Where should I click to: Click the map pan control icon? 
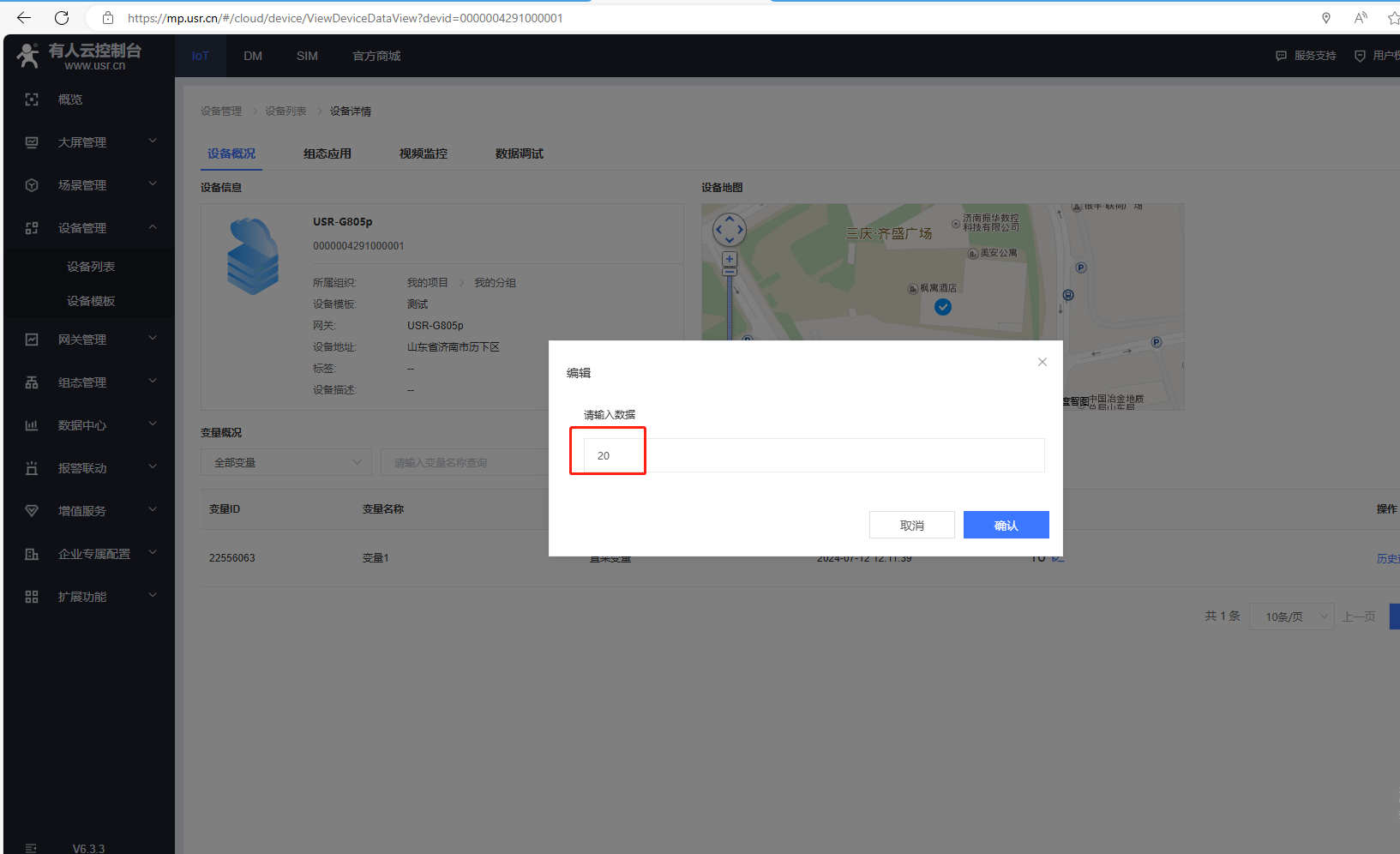pyautogui.click(x=730, y=230)
